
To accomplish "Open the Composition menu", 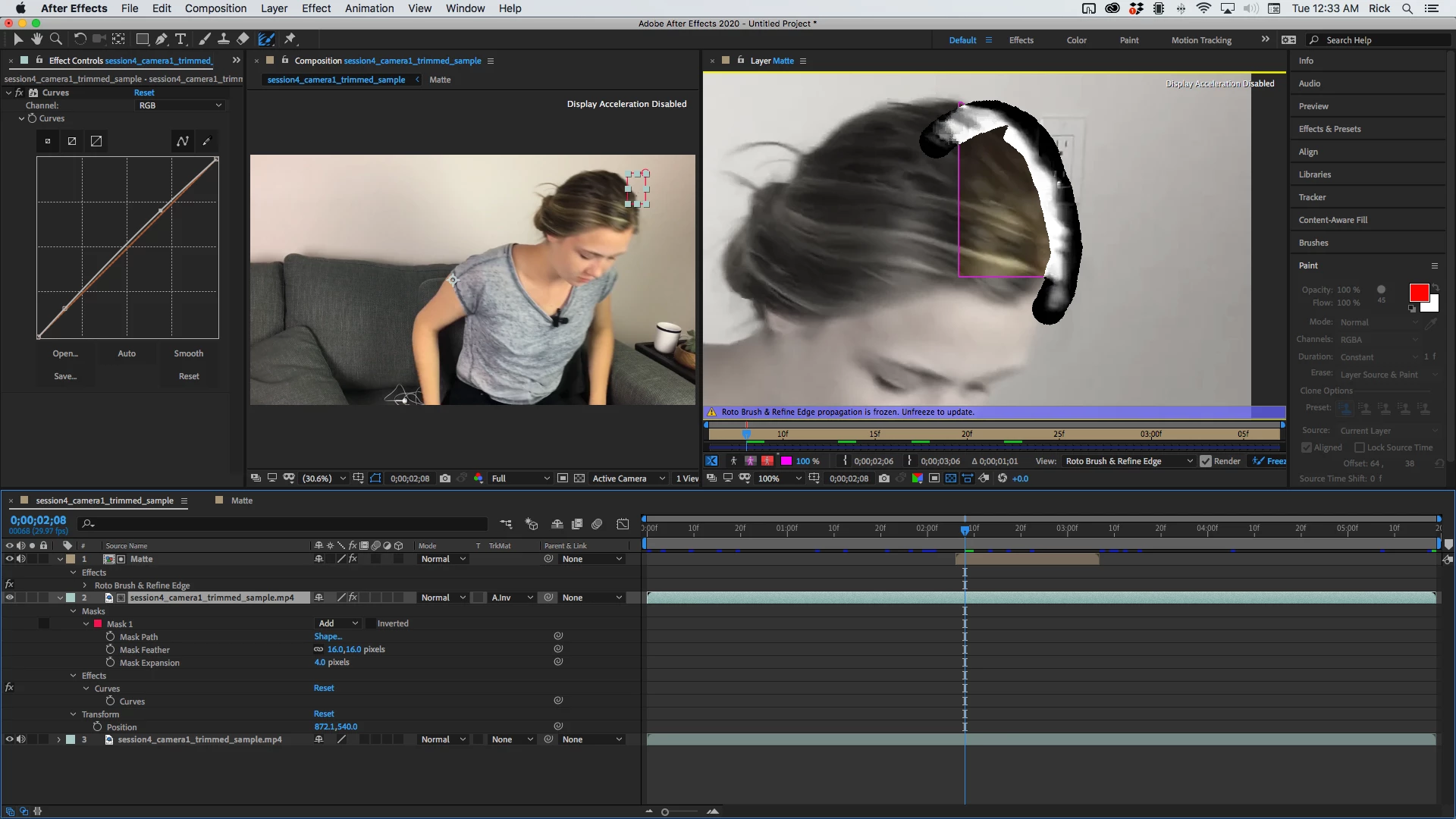I will [x=215, y=8].
